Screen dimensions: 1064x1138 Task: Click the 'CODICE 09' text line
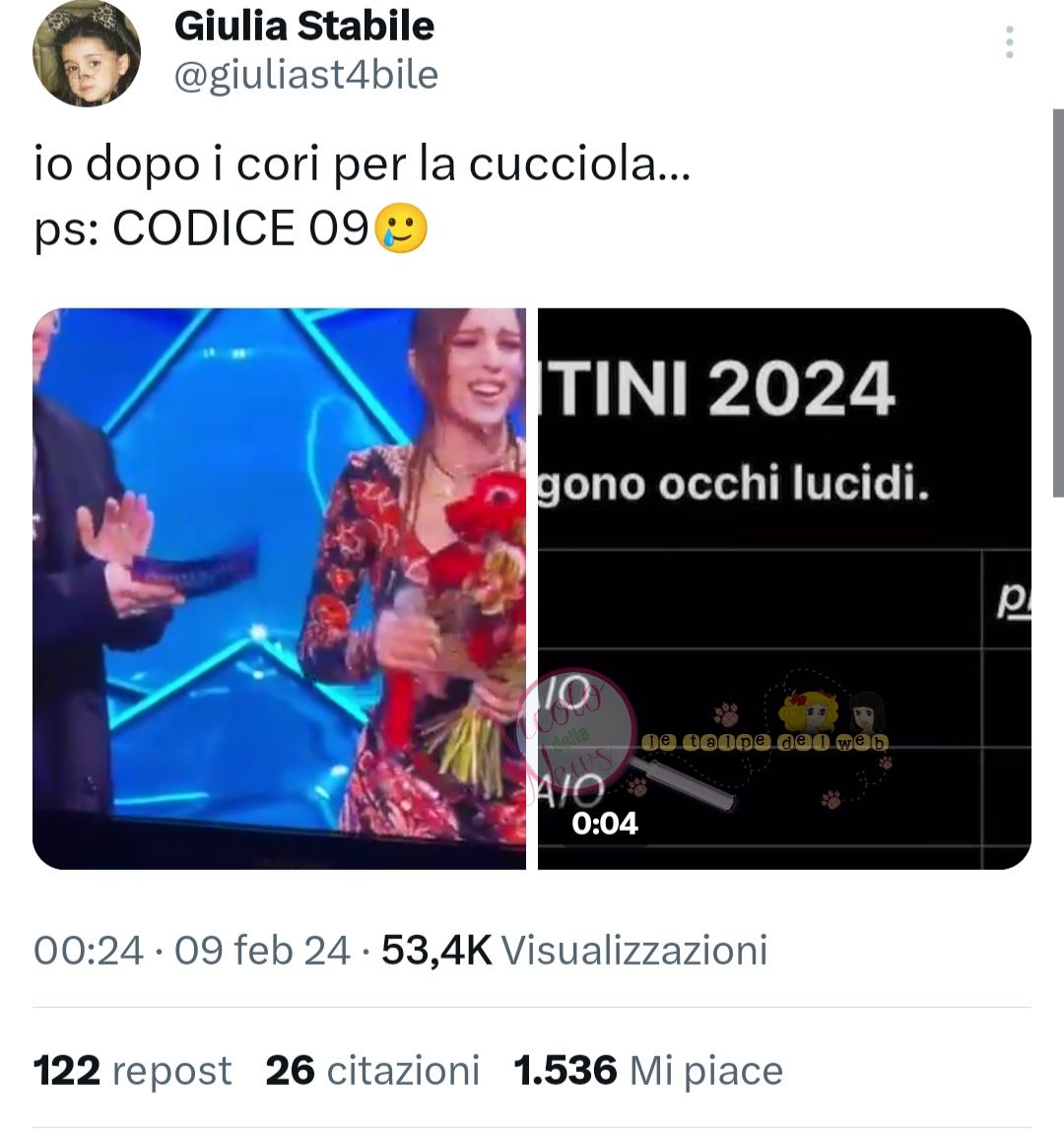click(239, 228)
